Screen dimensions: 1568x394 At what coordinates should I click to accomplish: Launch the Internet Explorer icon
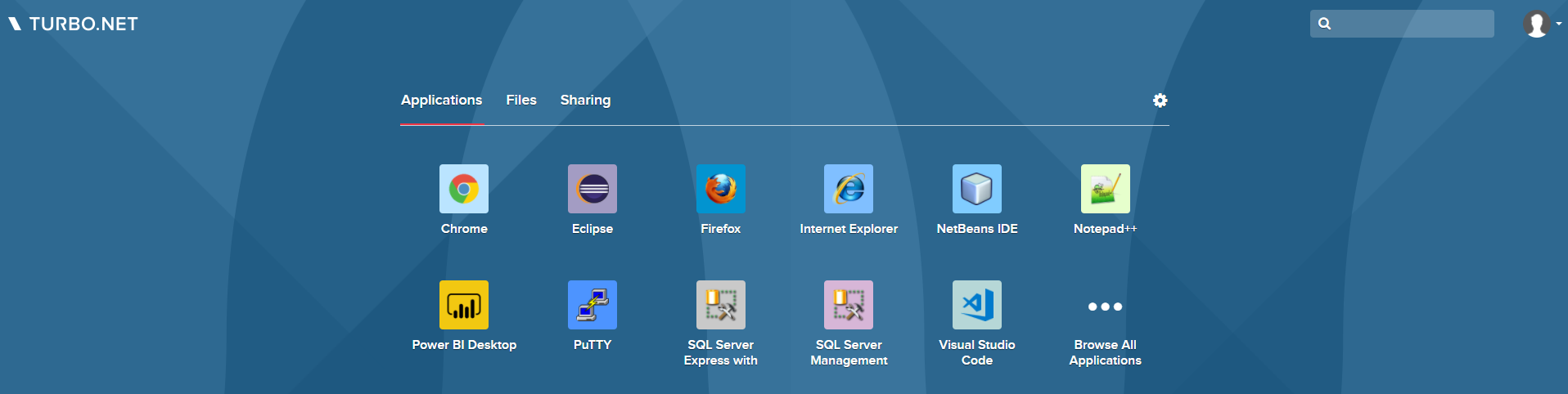click(849, 189)
